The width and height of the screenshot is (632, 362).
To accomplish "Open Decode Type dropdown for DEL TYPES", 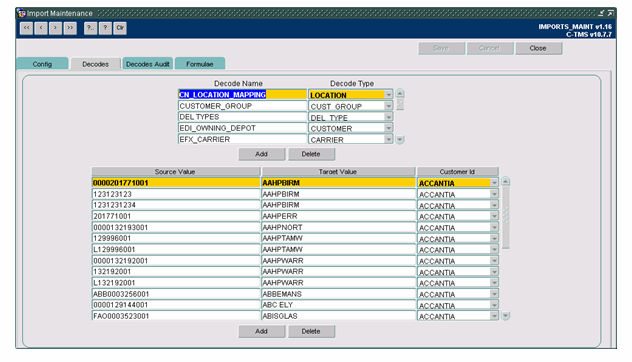I will [389, 117].
